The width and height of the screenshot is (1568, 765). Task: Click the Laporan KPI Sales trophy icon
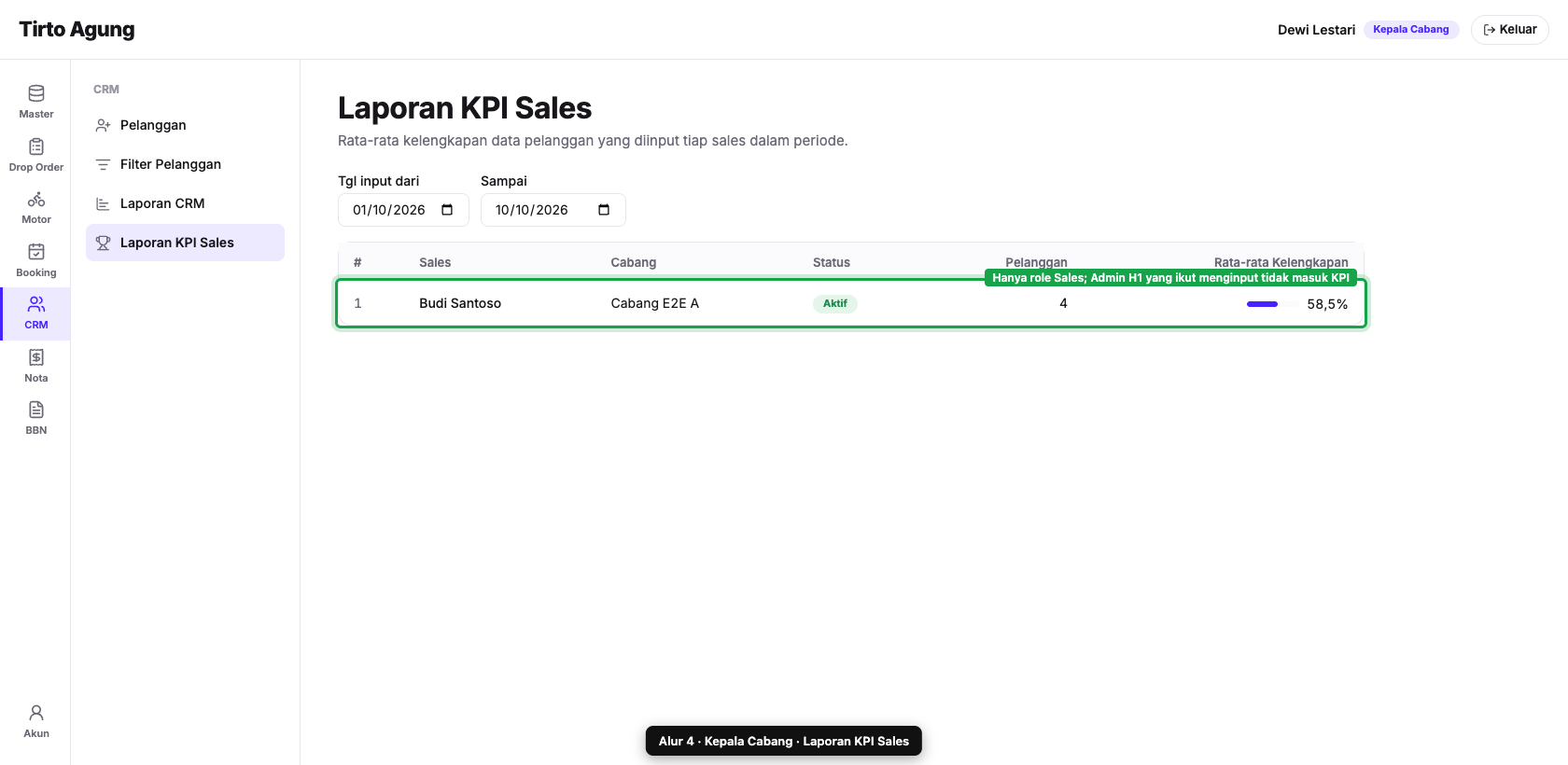tap(103, 243)
